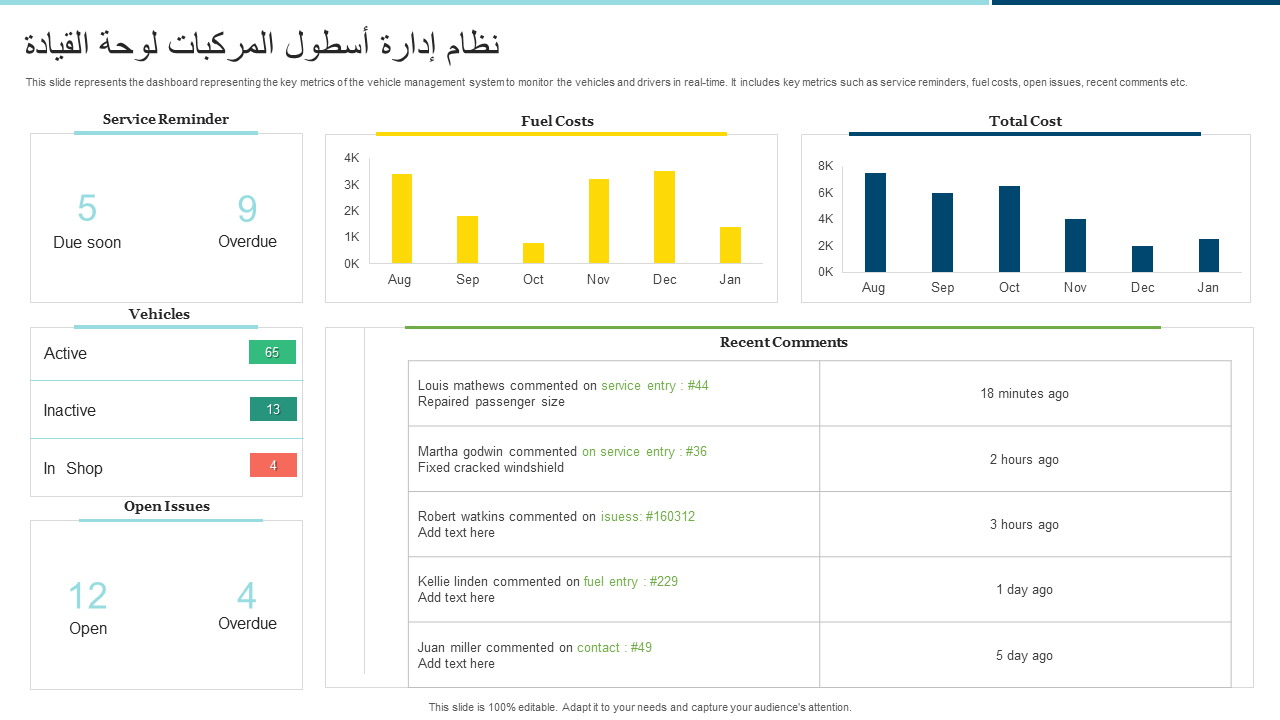Click the Dec bar in Total Cost chart
Image resolution: width=1280 pixels, height=720 pixels.
(x=1142, y=259)
